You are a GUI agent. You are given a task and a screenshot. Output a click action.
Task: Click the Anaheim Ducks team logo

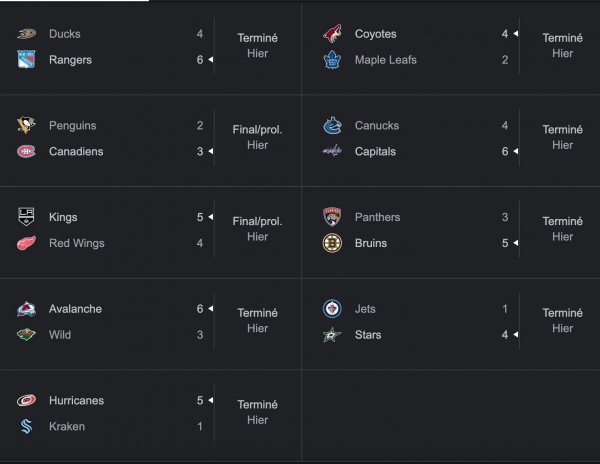coord(26,34)
